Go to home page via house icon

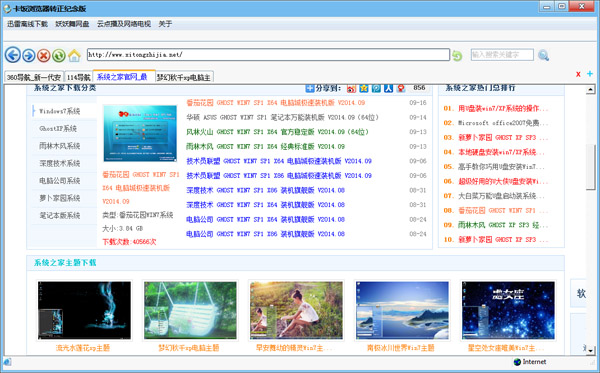coord(74,55)
